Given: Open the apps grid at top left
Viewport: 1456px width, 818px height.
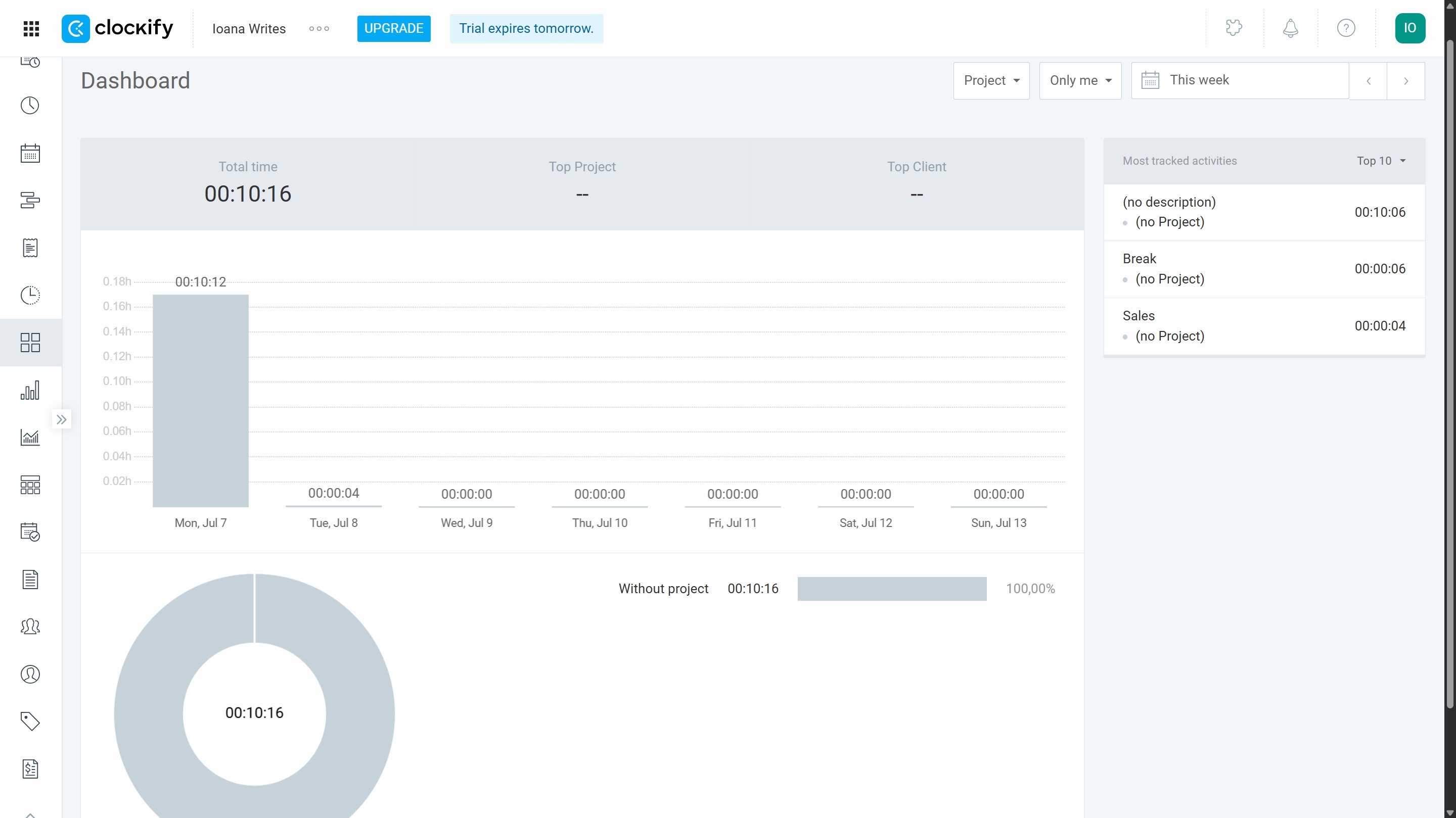Looking at the screenshot, I should 31,28.
